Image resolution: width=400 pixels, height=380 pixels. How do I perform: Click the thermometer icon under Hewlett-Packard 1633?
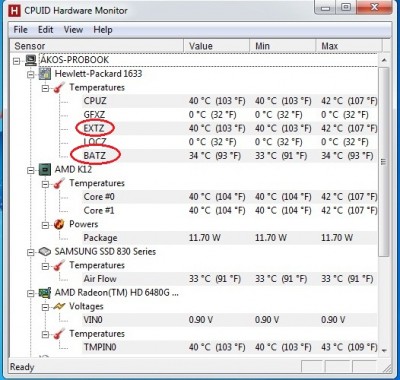click(59, 88)
